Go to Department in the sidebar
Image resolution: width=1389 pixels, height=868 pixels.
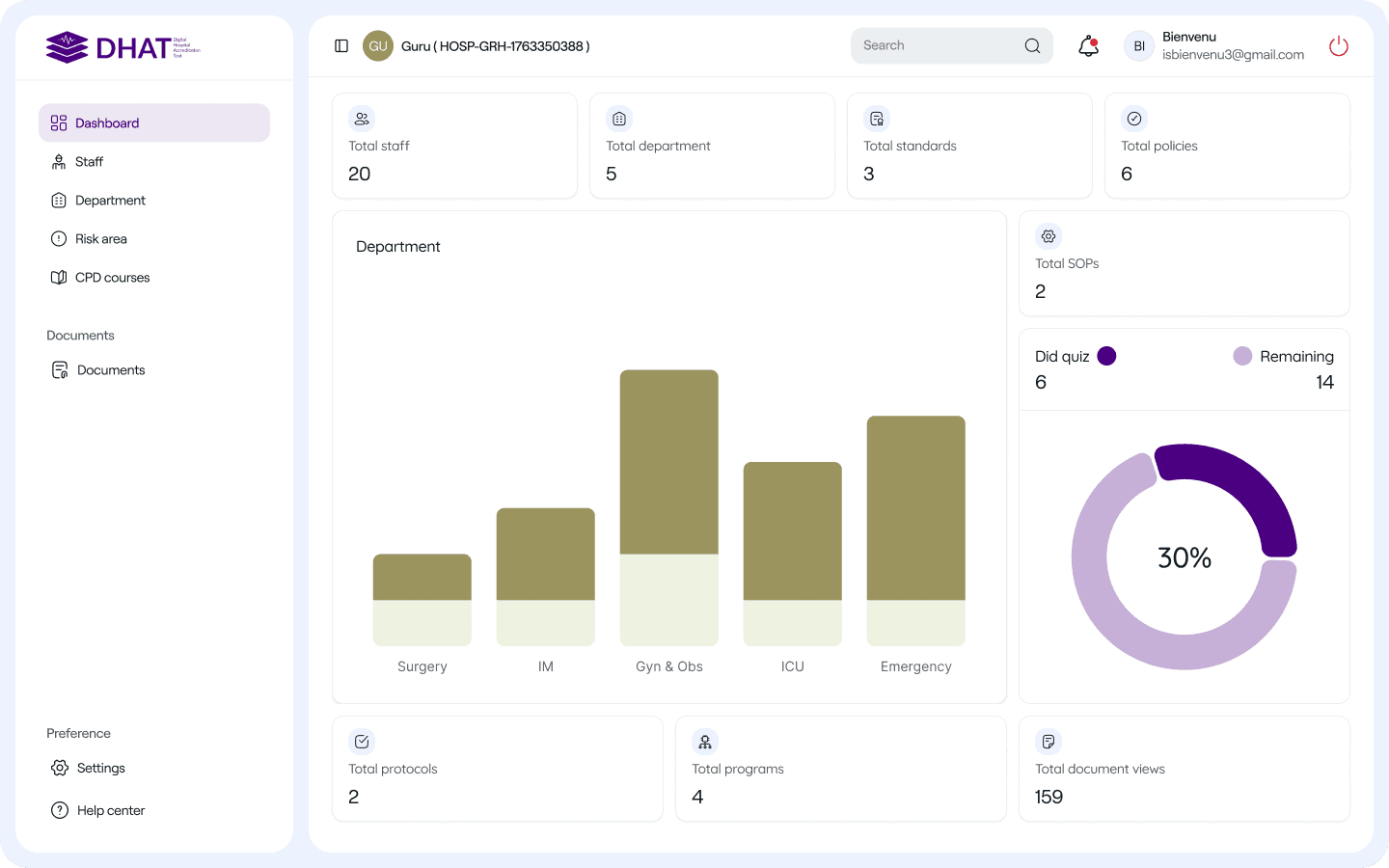pyautogui.click(x=110, y=201)
